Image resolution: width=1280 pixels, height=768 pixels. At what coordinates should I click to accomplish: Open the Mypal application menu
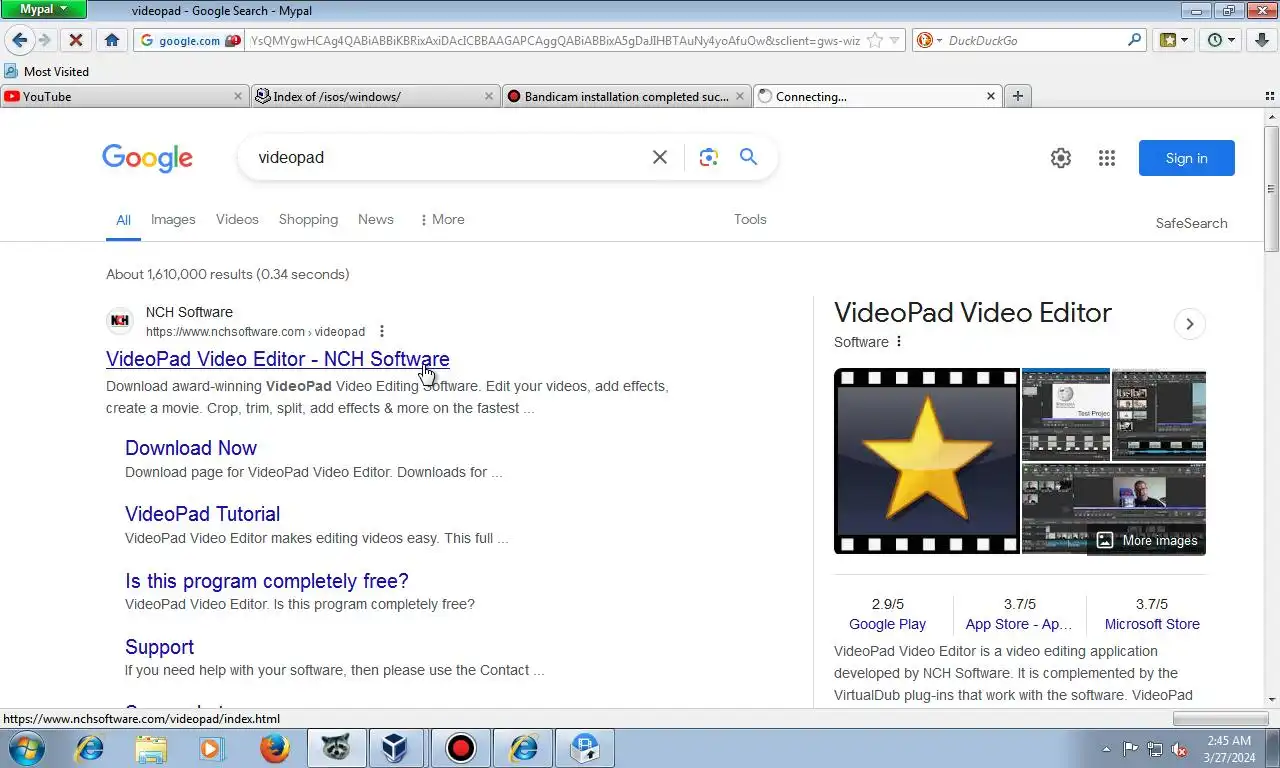(x=43, y=9)
